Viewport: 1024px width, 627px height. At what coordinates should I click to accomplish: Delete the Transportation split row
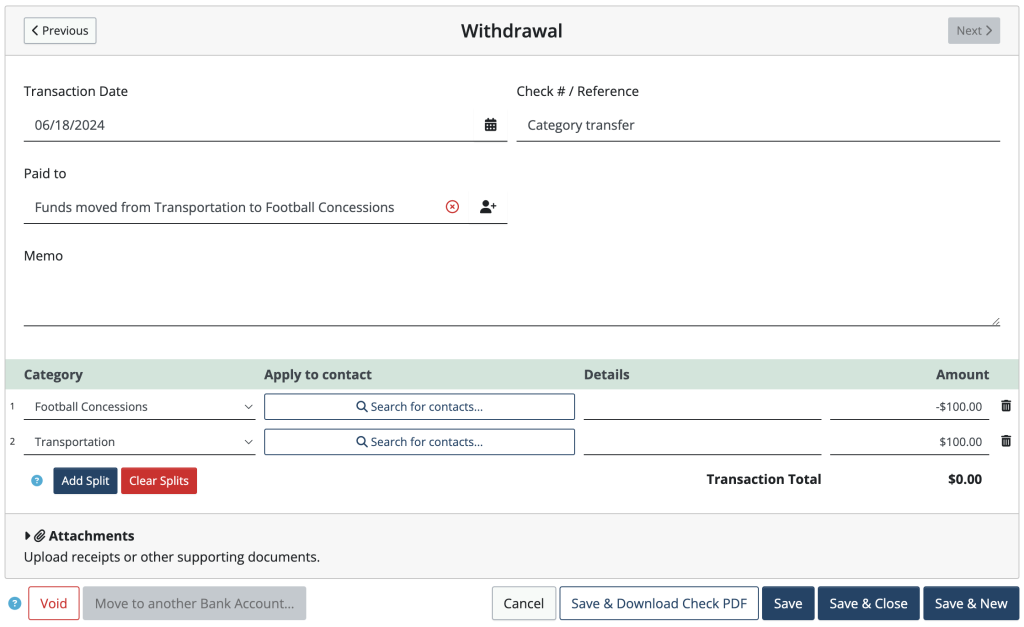coord(1006,441)
